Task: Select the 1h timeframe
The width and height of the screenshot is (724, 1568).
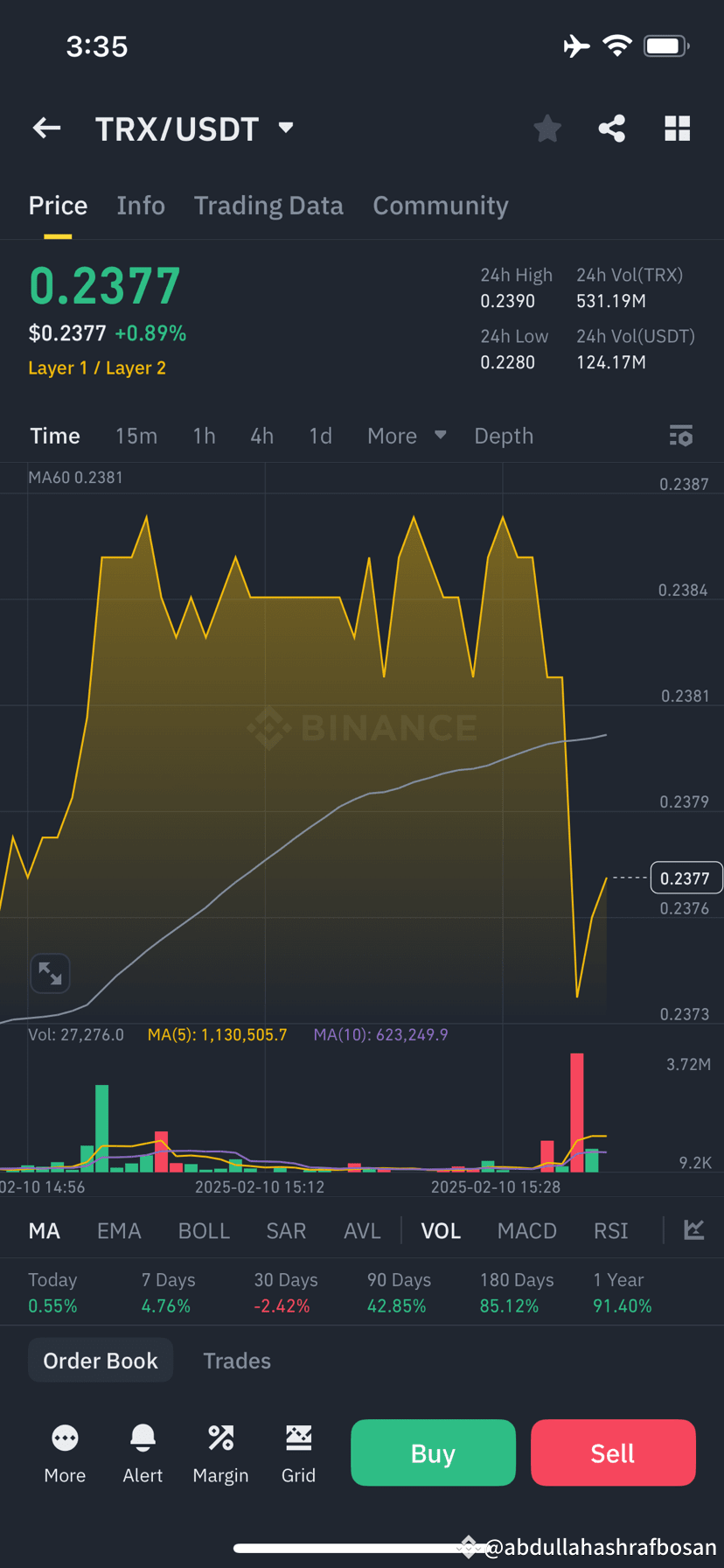Action: pos(204,435)
